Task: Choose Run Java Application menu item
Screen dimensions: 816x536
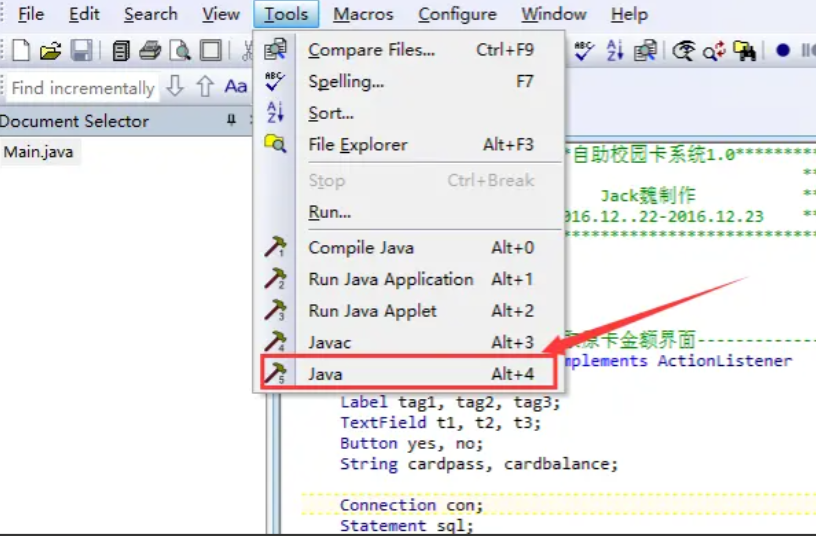Action: click(408, 279)
